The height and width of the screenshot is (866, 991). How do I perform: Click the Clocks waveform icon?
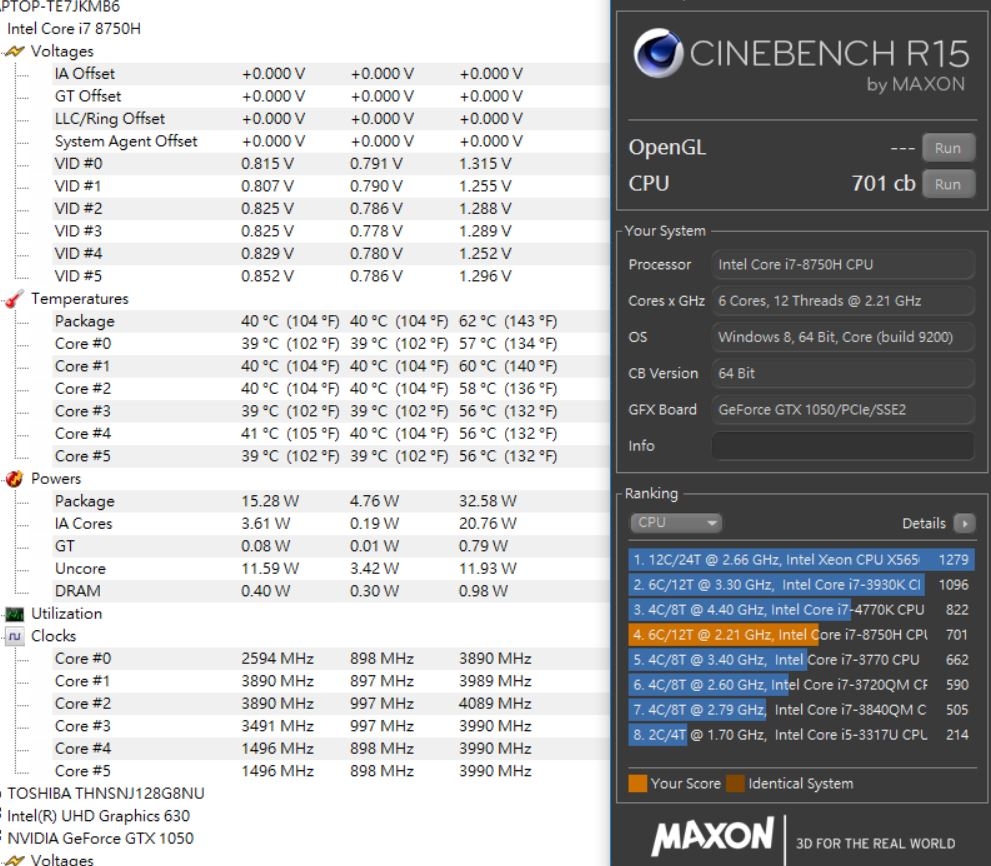tap(14, 636)
